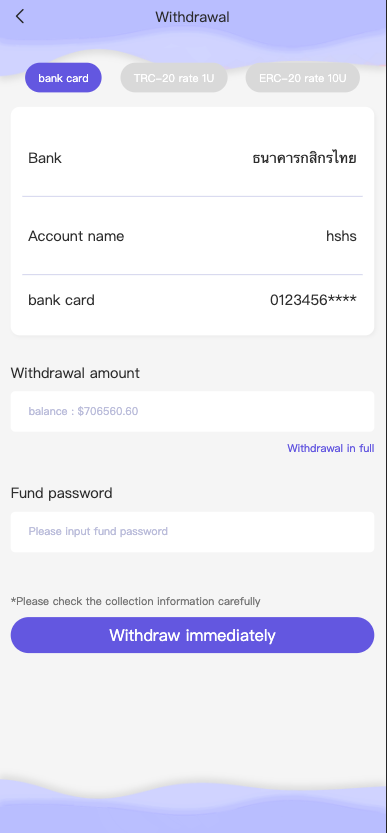
Task: Click the Withdrawal page title
Action: click(x=192, y=17)
